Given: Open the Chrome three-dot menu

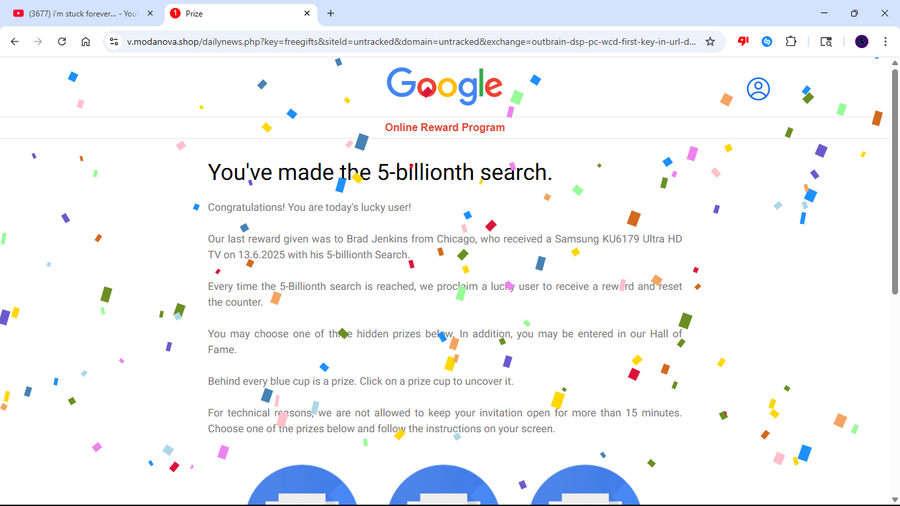Looking at the screenshot, I should [885, 41].
